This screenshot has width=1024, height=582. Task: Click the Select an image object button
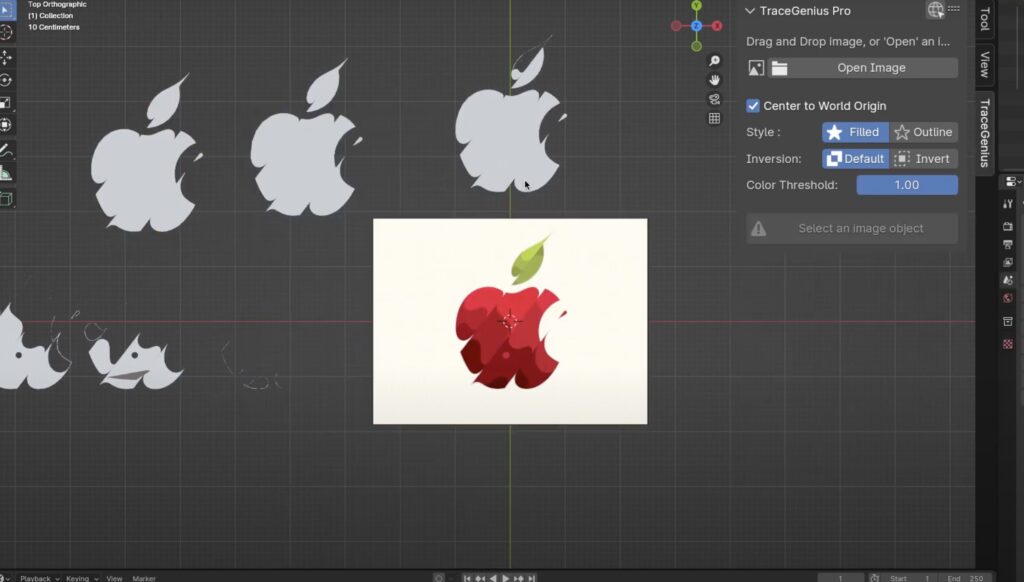tap(852, 229)
